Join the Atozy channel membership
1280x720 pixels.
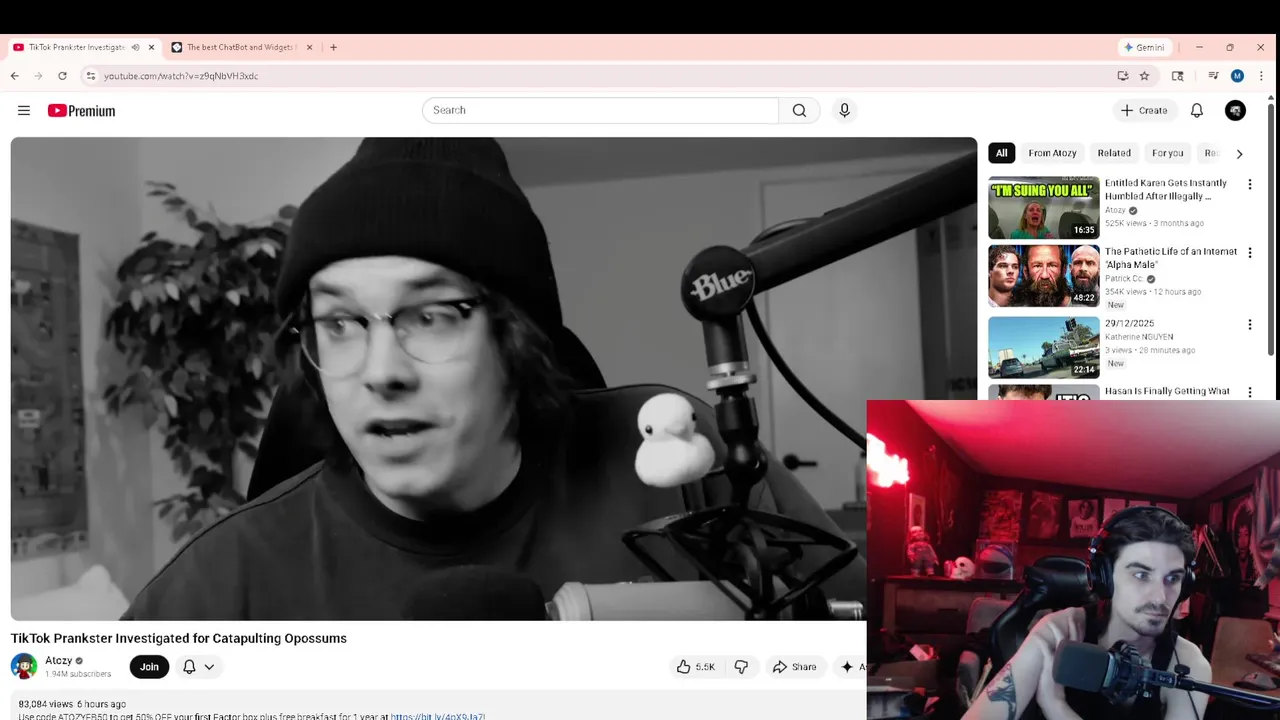[x=149, y=667]
